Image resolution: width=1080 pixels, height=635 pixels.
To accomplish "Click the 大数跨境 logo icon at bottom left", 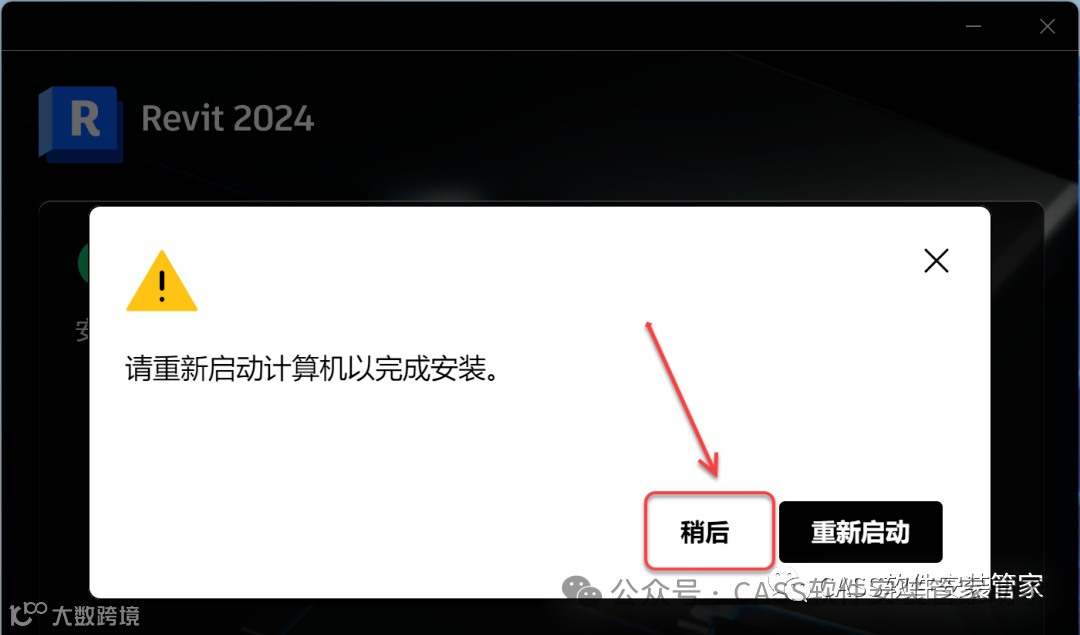I will click(x=28, y=614).
